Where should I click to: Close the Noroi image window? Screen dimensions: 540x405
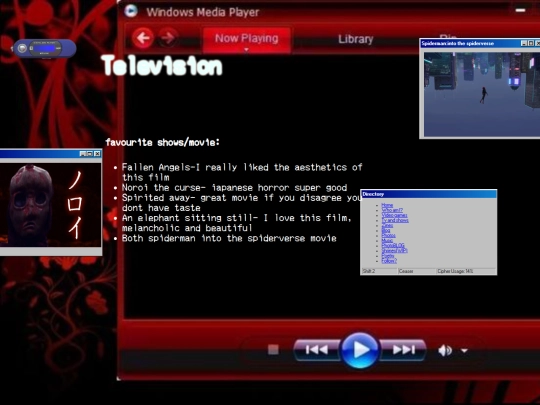point(97,154)
